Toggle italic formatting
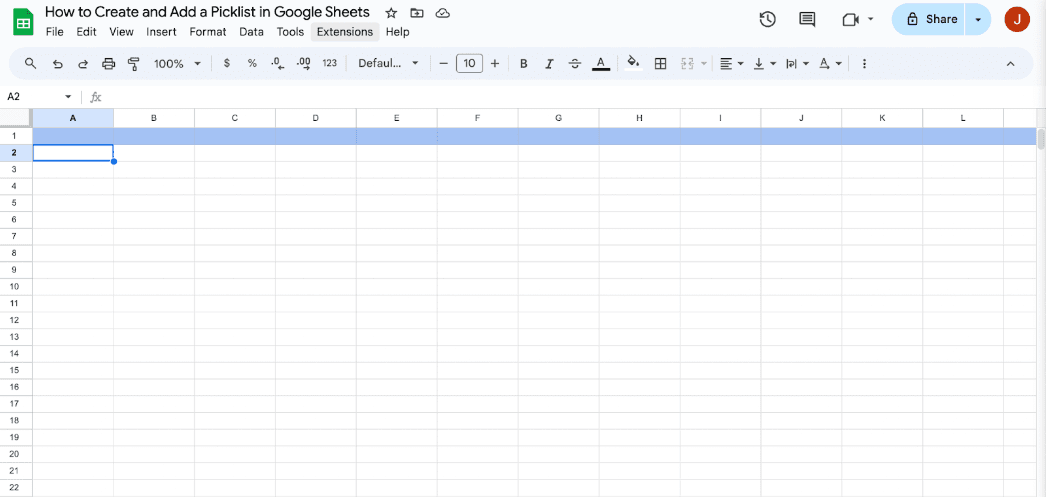Image resolution: width=1049 pixels, height=497 pixels. tap(549, 64)
